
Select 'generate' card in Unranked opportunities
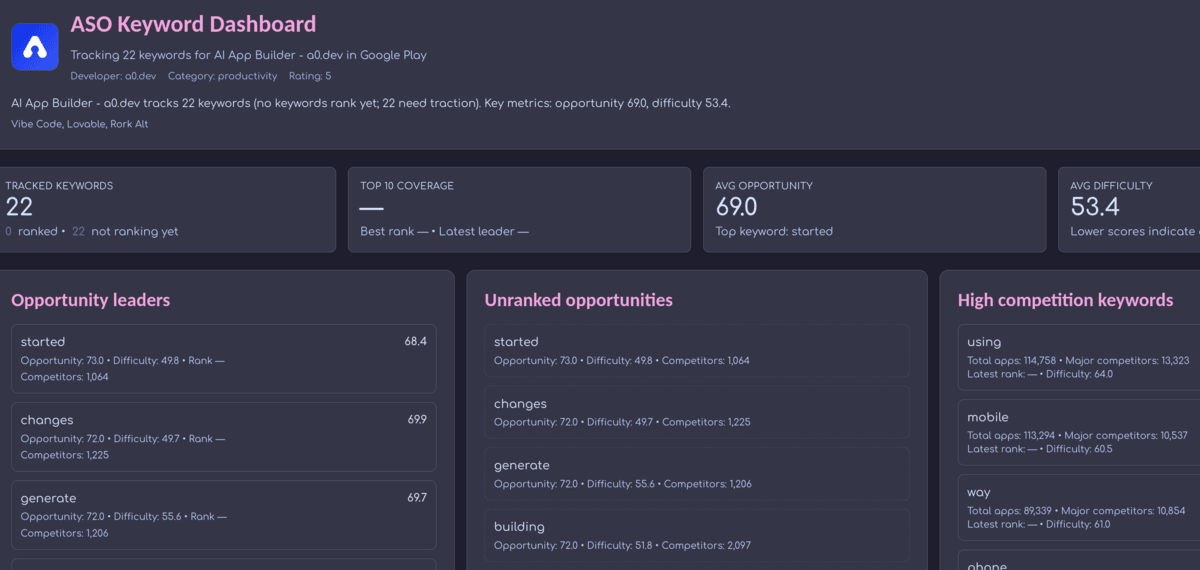(697, 473)
